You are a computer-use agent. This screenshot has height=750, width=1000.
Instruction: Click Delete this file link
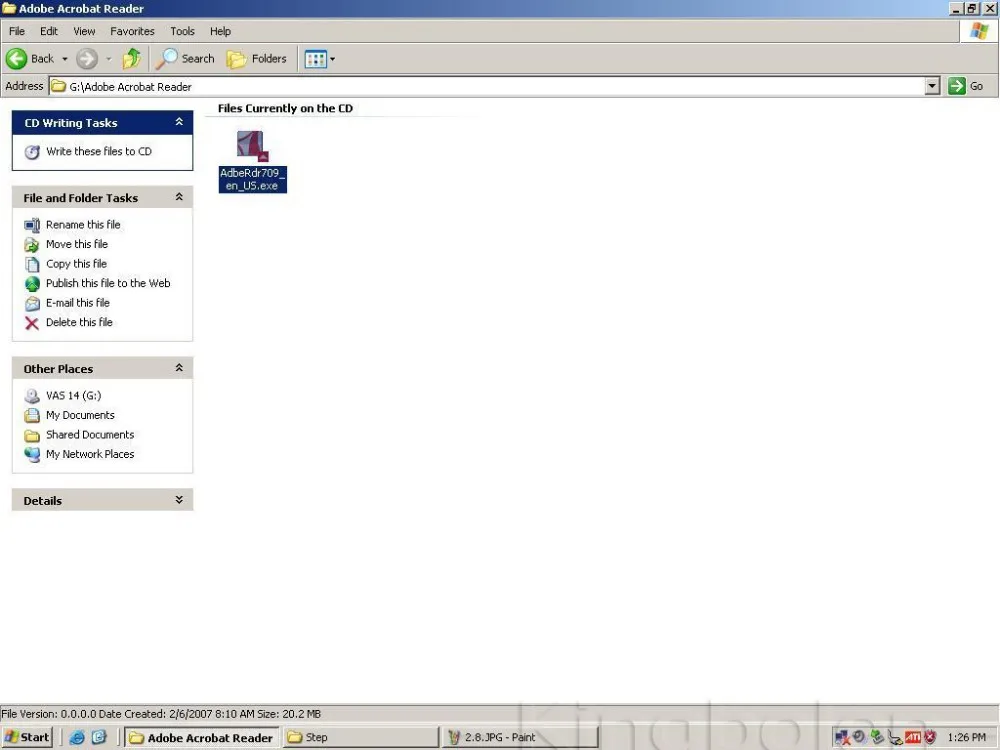click(x=79, y=323)
